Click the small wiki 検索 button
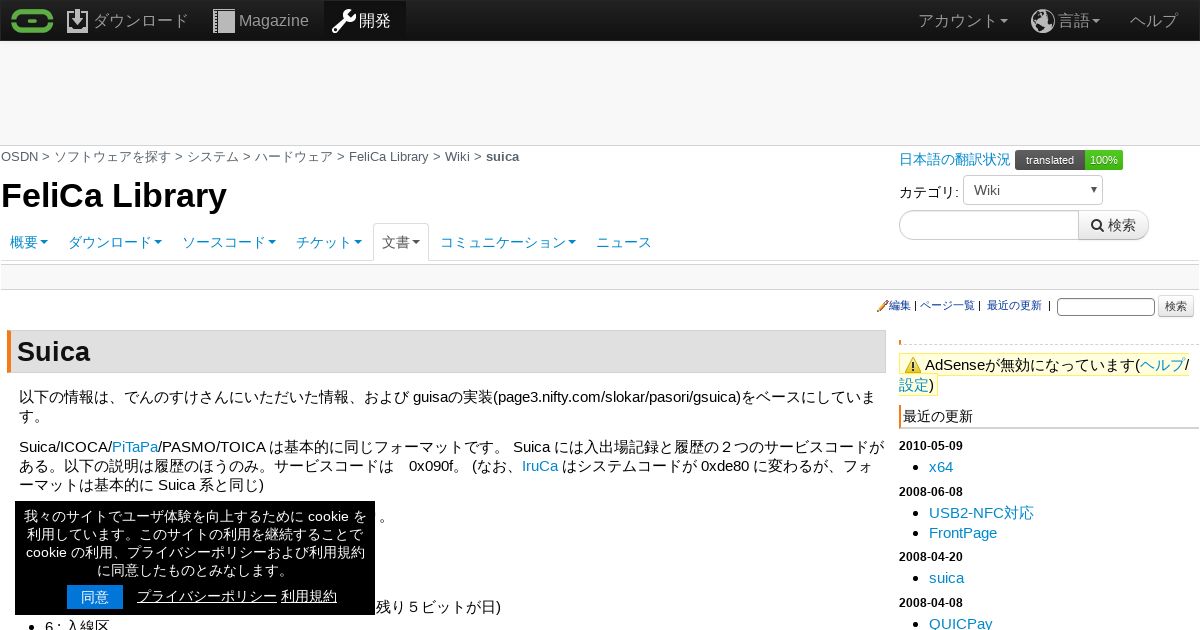Viewport: 1200px width, 630px height. (x=1176, y=307)
